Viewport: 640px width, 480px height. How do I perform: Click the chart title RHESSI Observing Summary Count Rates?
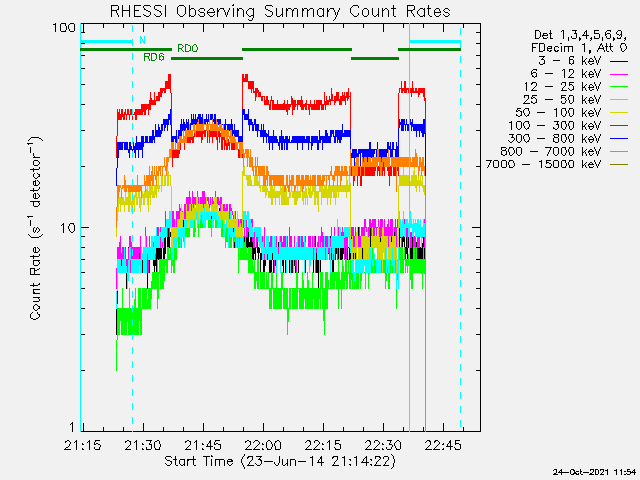click(x=280, y=11)
